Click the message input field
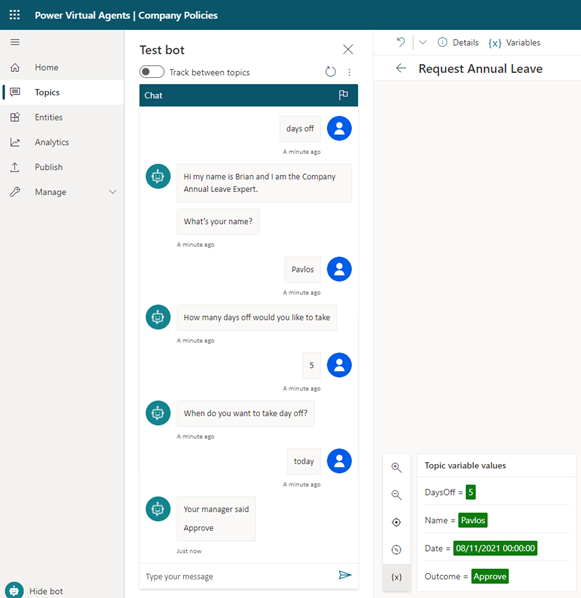Viewport: 581px width, 598px height. [x=238, y=576]
